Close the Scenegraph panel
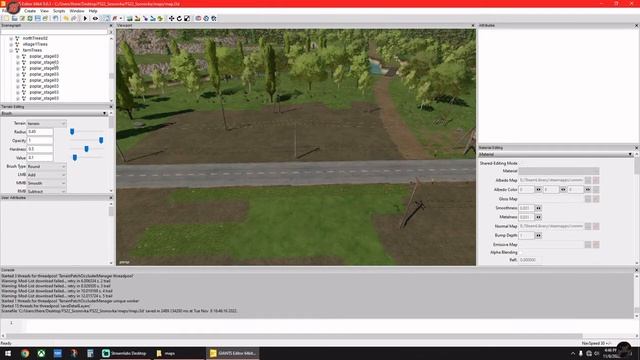 click(111, 25)
